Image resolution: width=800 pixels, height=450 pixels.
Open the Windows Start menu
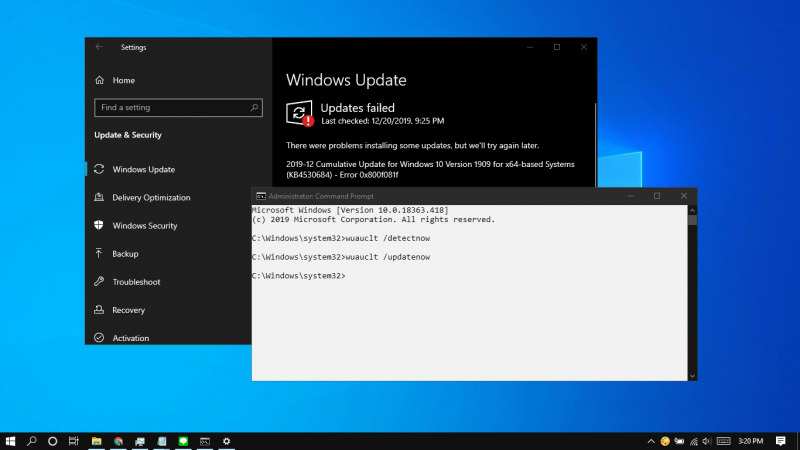(x=10, y=441)
